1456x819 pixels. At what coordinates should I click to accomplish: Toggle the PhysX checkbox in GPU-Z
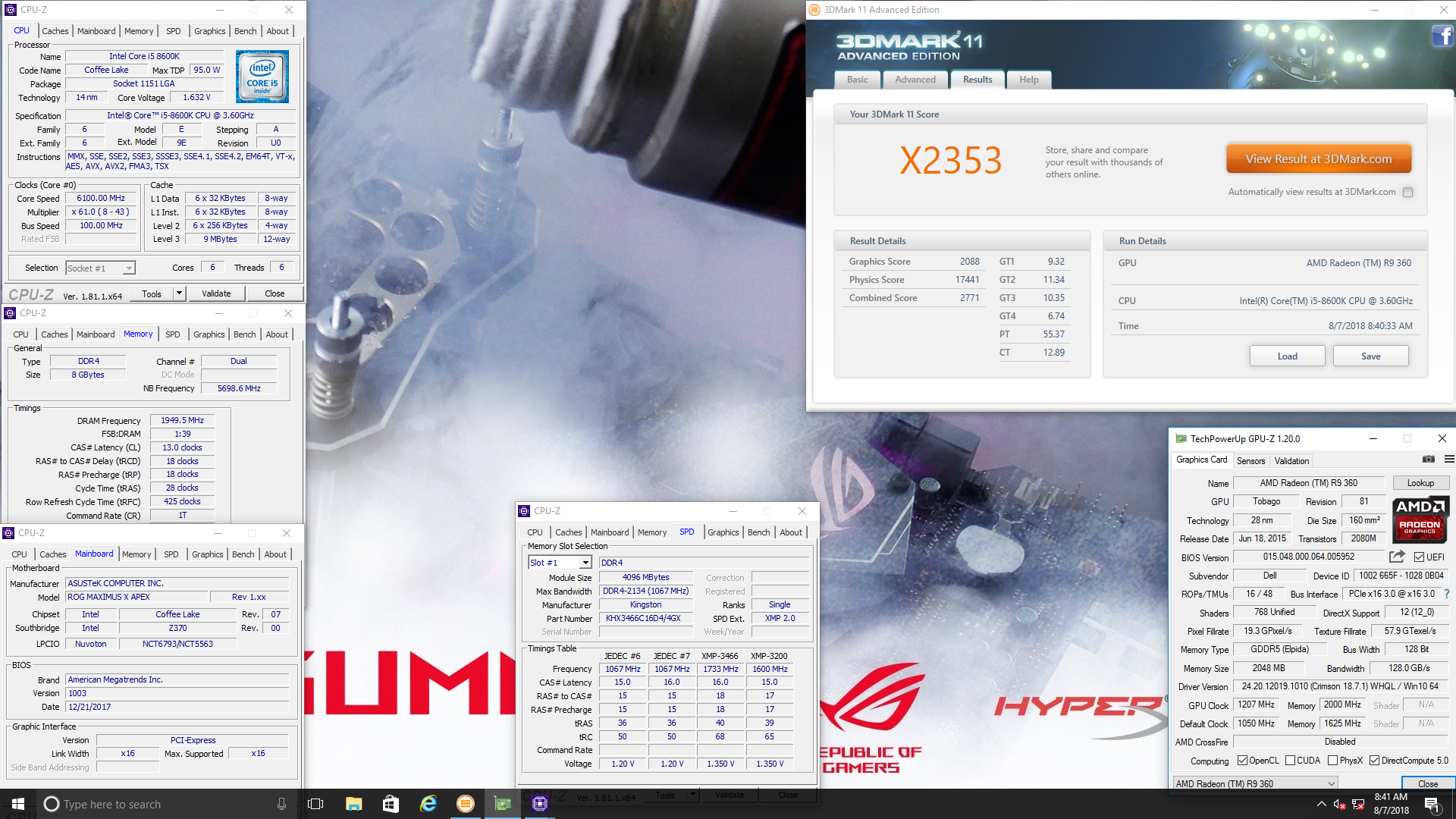pyautogui.click(x=1332, y=761)
